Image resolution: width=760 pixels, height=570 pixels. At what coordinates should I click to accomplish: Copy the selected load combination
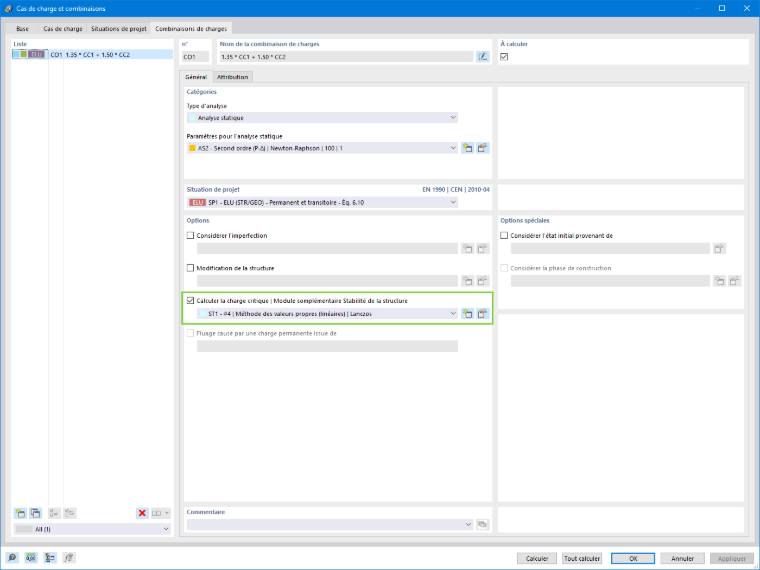click(35, 513)
